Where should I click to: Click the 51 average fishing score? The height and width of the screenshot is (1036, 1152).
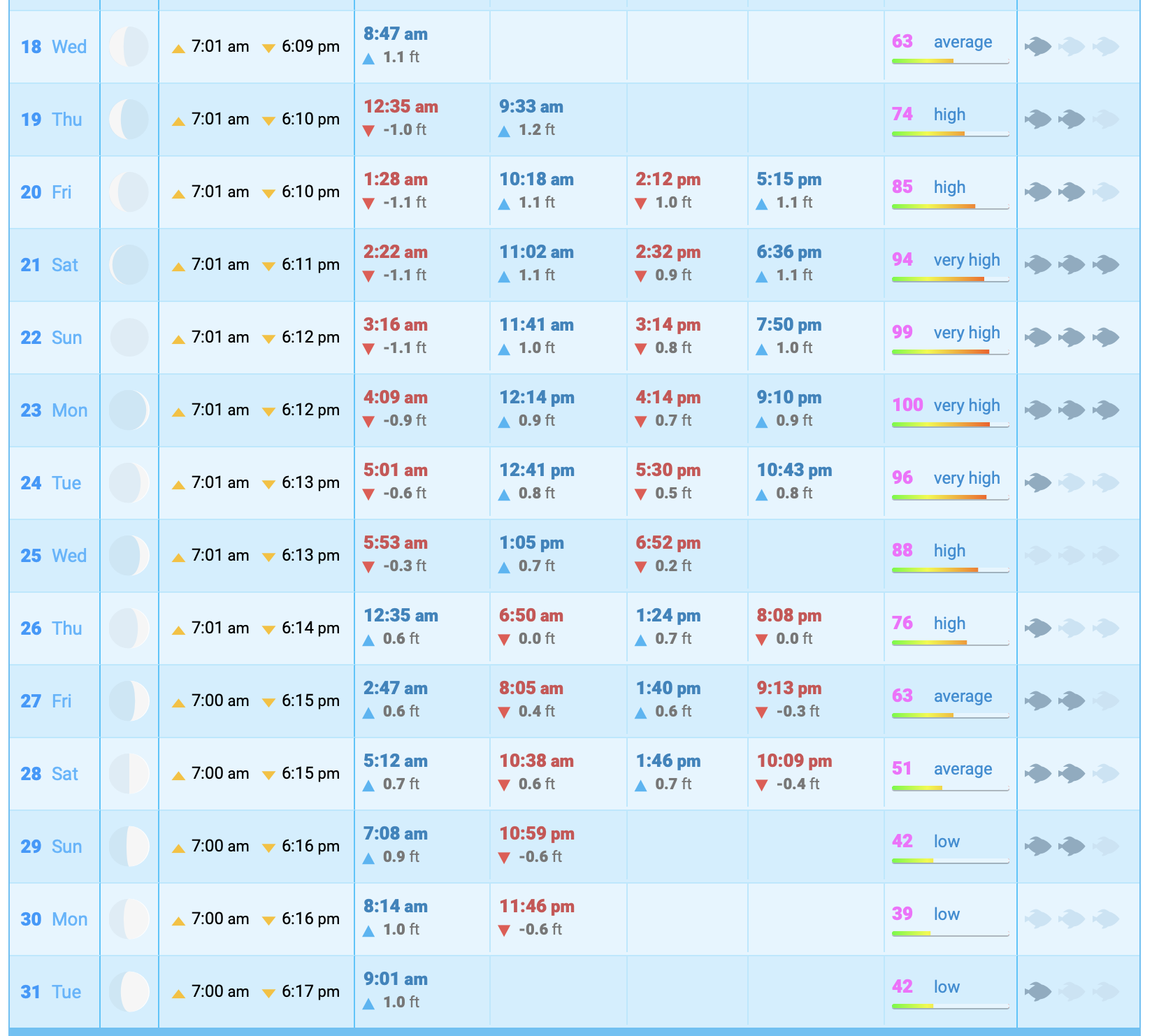click(902, 769)
